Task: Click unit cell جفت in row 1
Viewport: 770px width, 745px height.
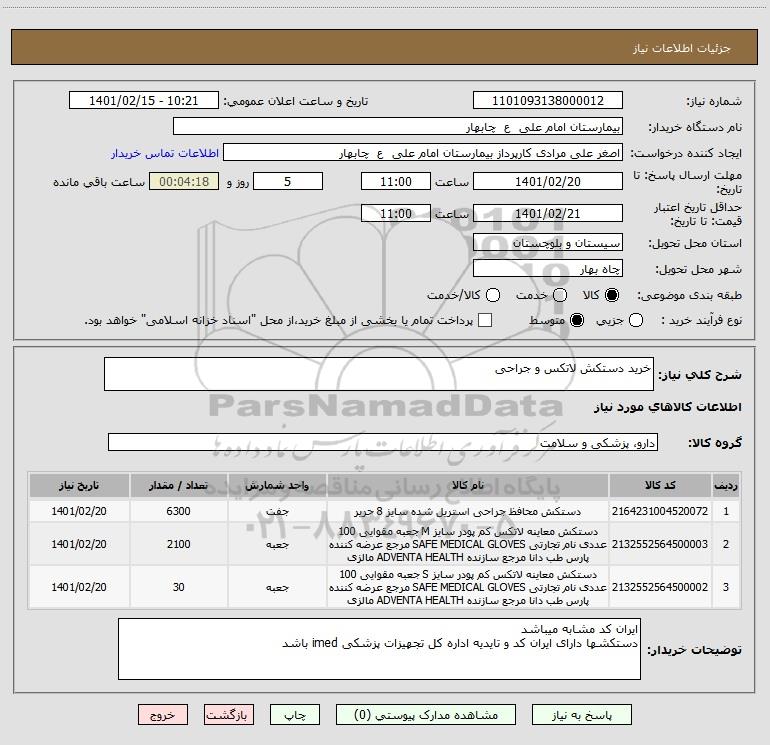Action: [277, 511]
